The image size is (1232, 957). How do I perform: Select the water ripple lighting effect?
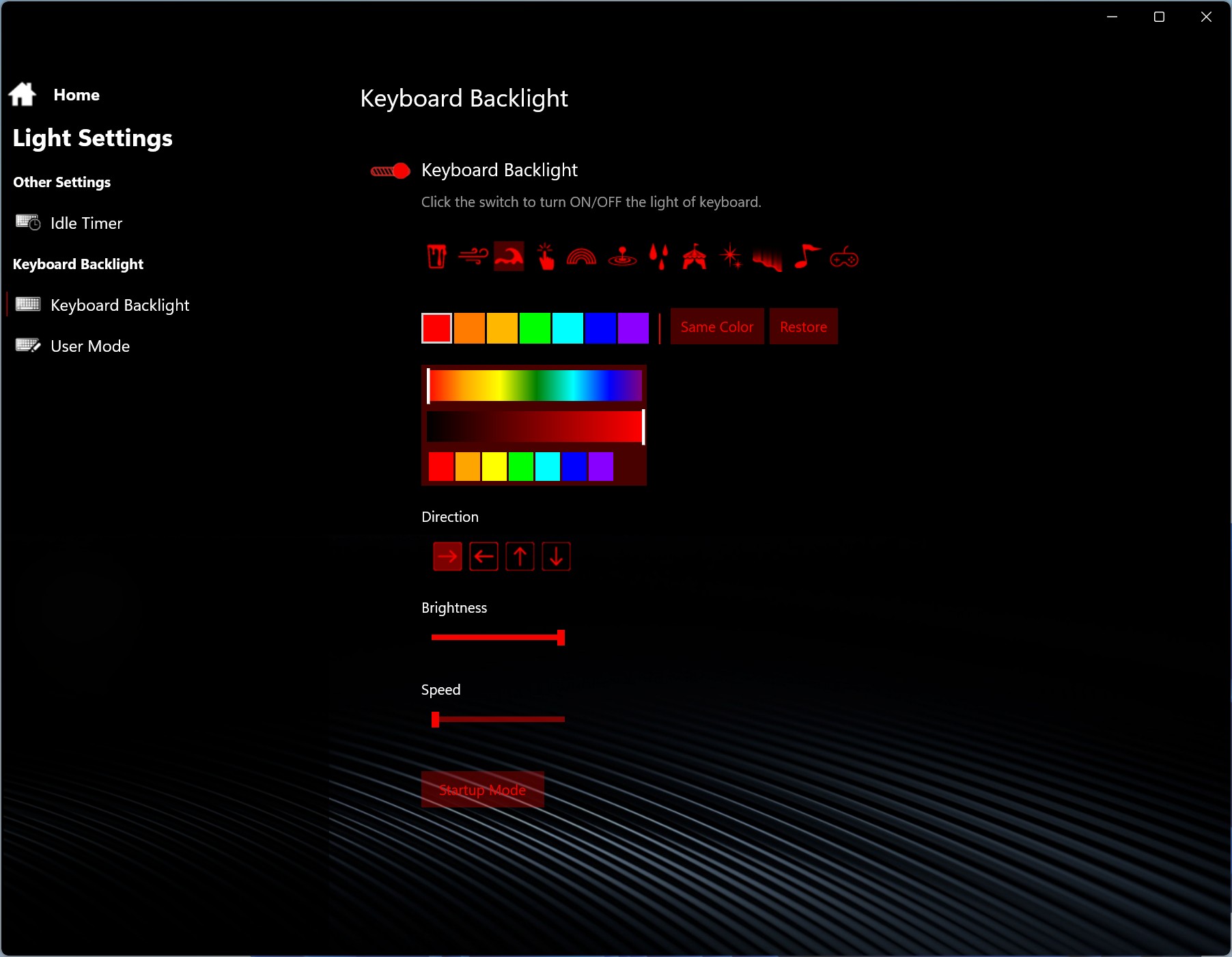622,257
